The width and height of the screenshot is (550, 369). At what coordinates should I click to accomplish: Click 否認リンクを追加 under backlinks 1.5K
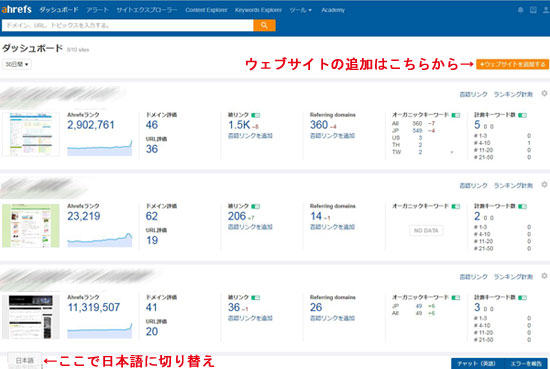(250, 136)
